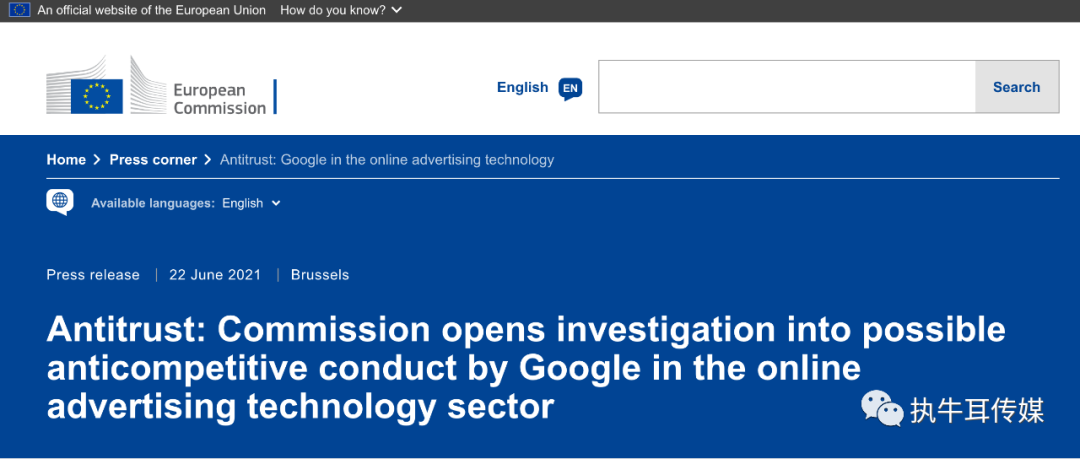Click the WeChat watermark logo
The image size is (1080, 459).
tap(882, 409)
